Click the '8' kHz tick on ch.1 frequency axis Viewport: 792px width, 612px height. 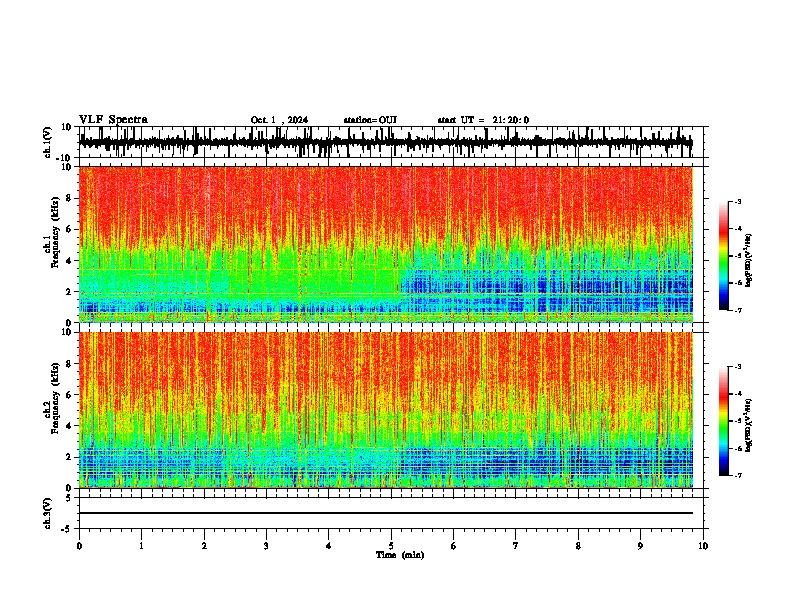tap(70, 198)
